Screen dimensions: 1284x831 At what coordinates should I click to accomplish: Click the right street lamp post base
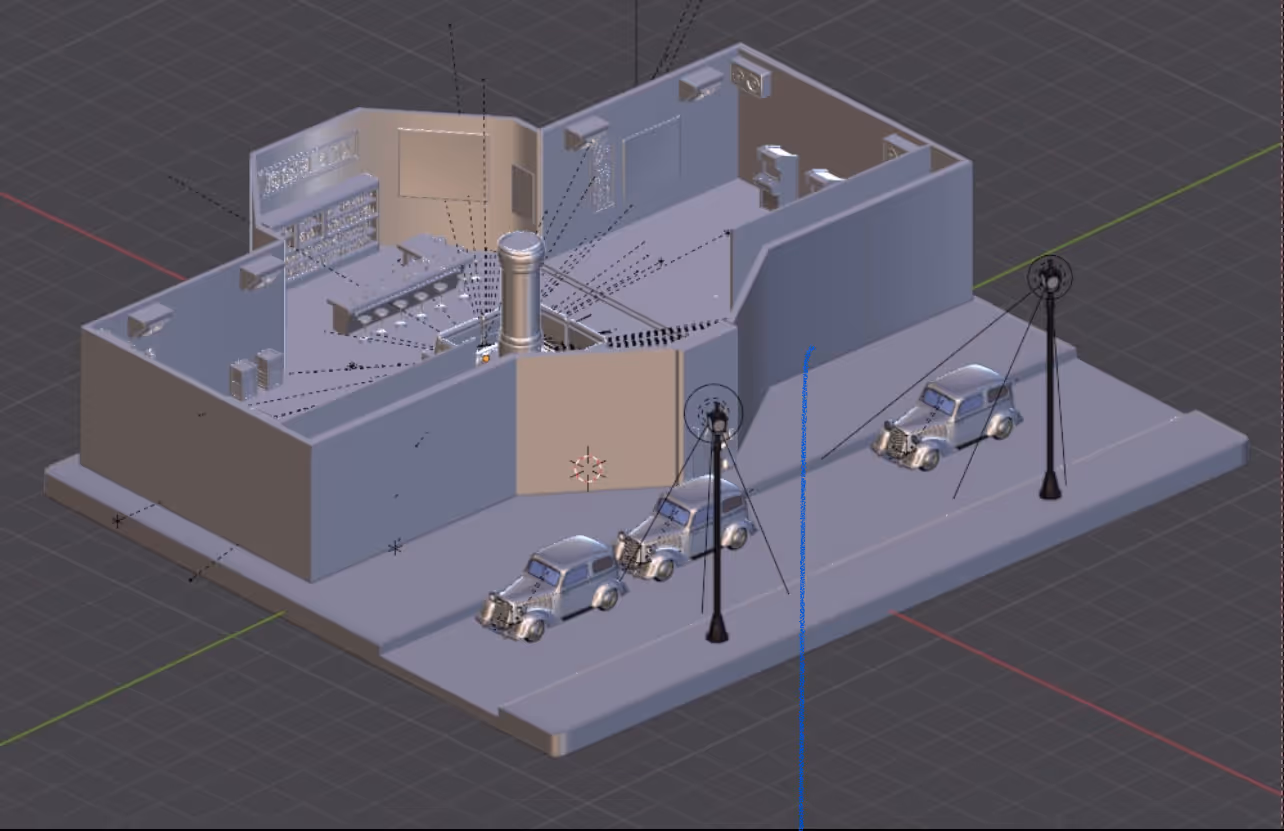1050,488
